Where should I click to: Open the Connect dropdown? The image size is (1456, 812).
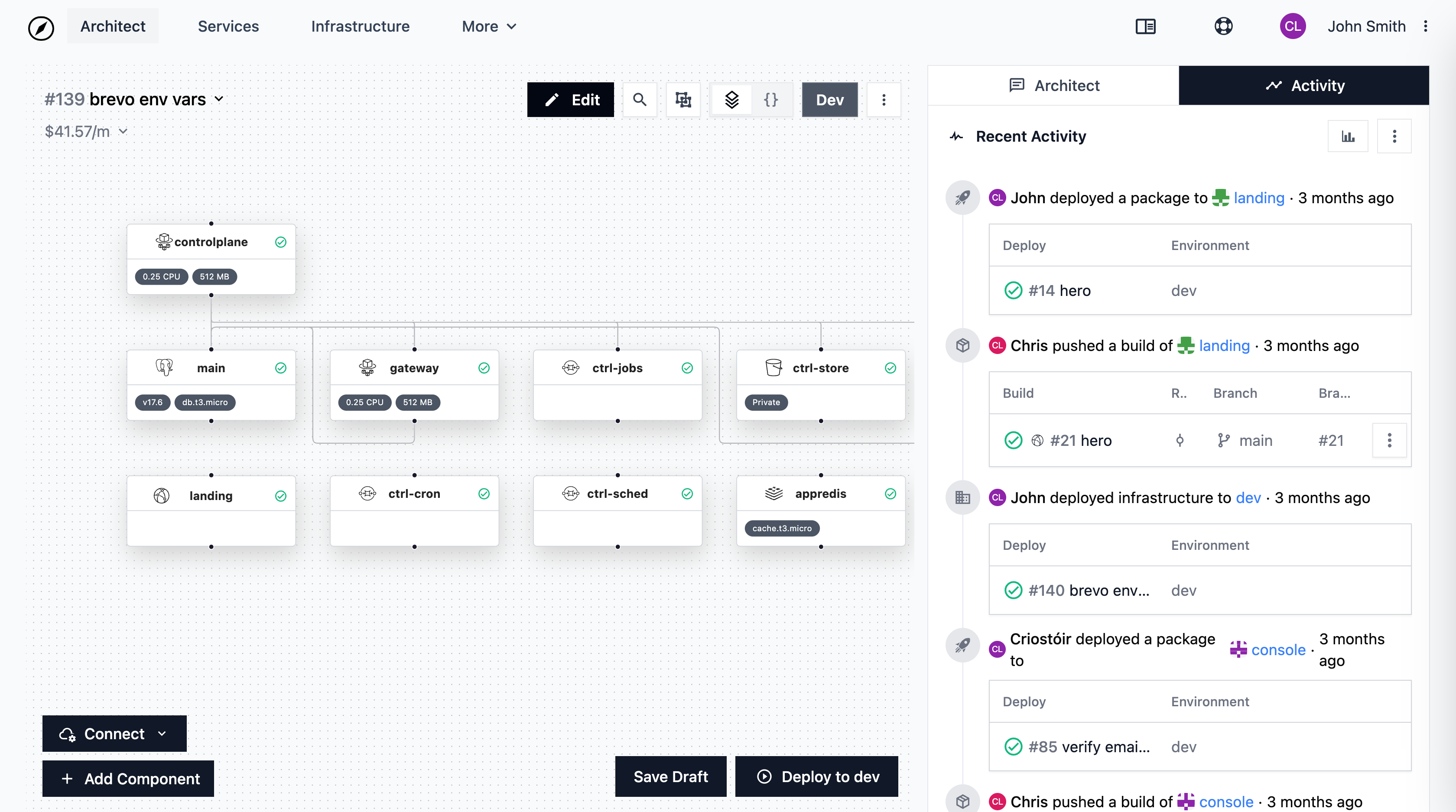[114, 734]
